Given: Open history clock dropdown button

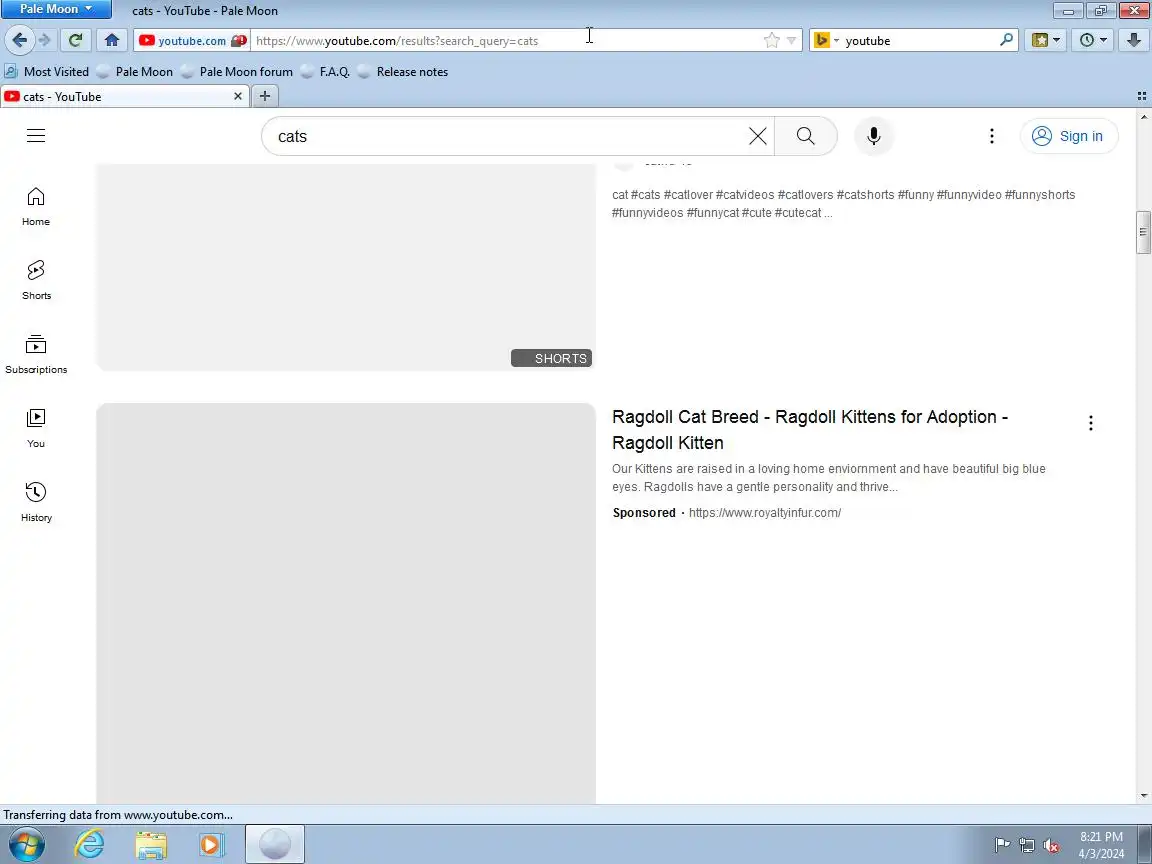Looking at the screenshot, I should point(1093,40).
